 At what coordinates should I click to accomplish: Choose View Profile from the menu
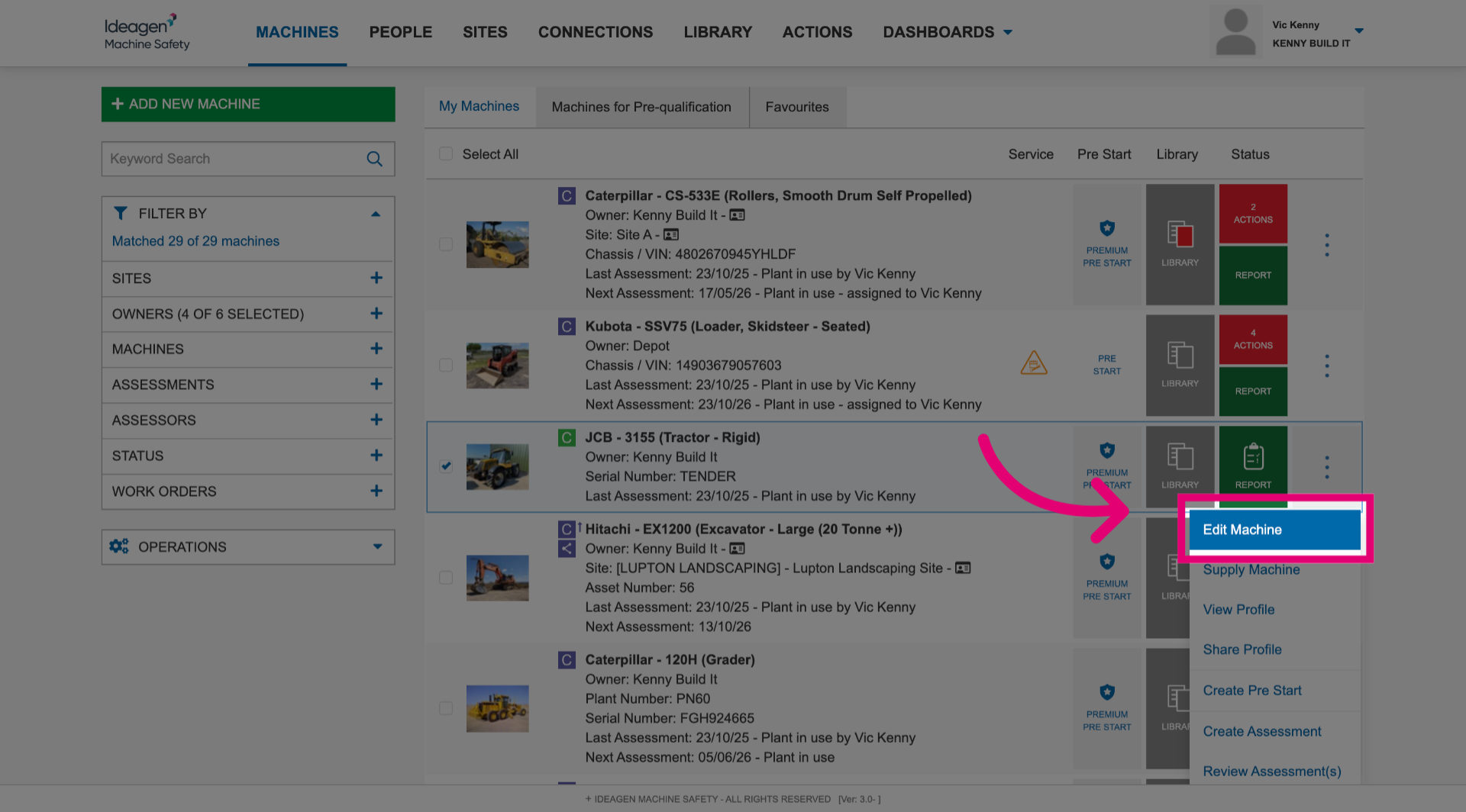click(x=1274, y=609)
